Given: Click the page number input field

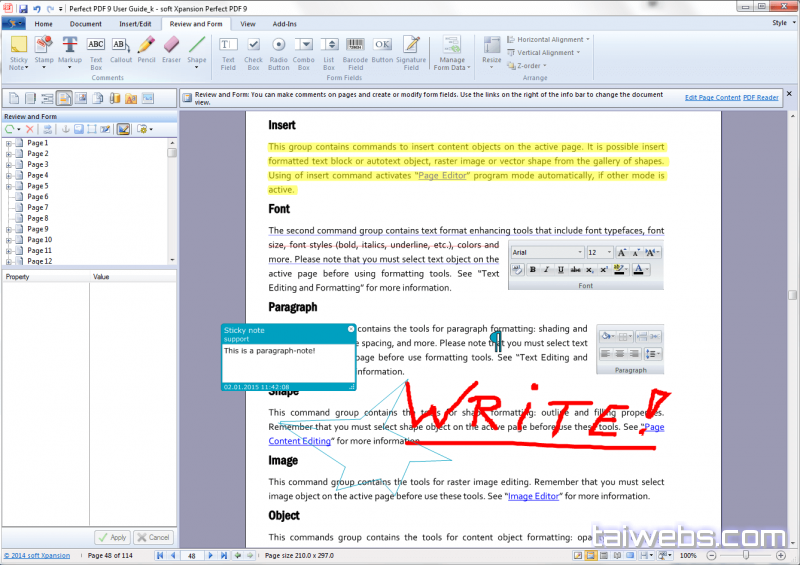Looking at the screenshot, I should (x=192, y=555).
